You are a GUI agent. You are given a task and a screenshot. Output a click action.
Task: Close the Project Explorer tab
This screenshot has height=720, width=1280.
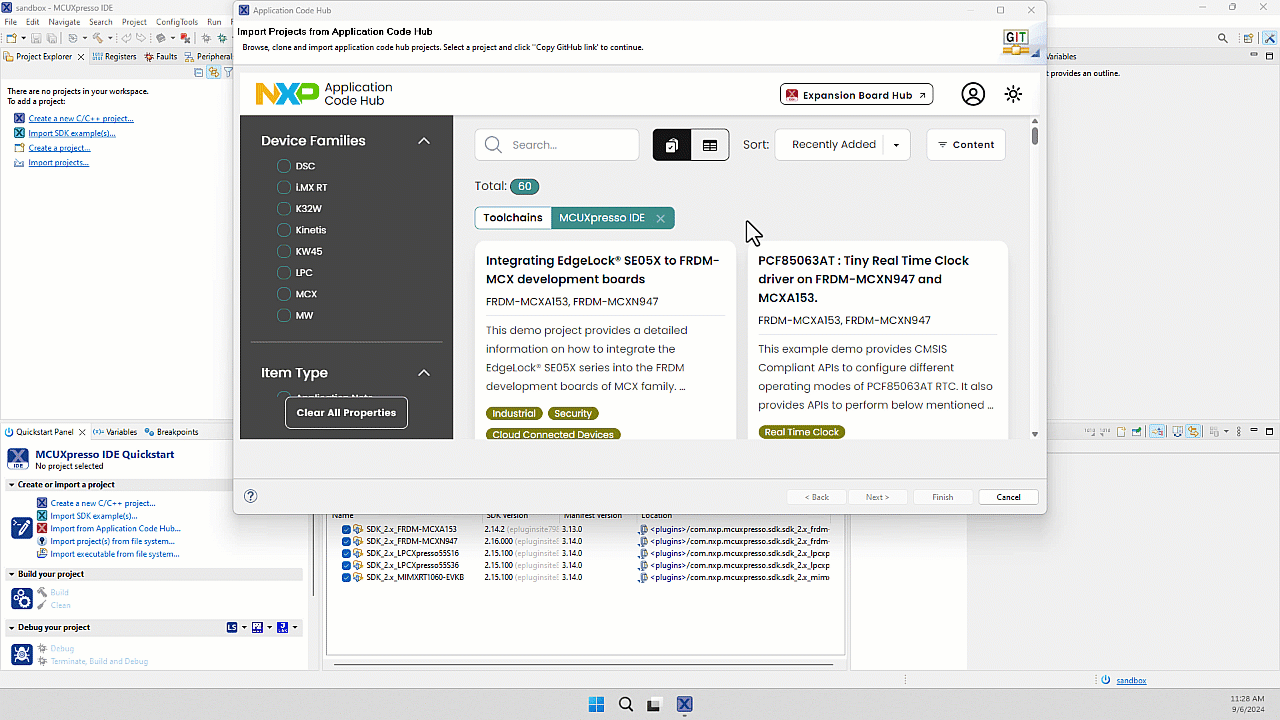point(81,57)
